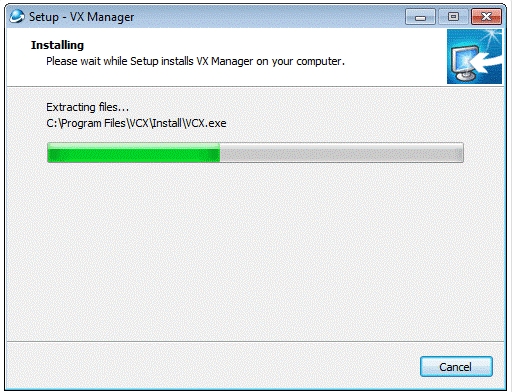Maximize the Setup window
The image size is (512, 392).
pyautogui.click(x=453, y=17)
